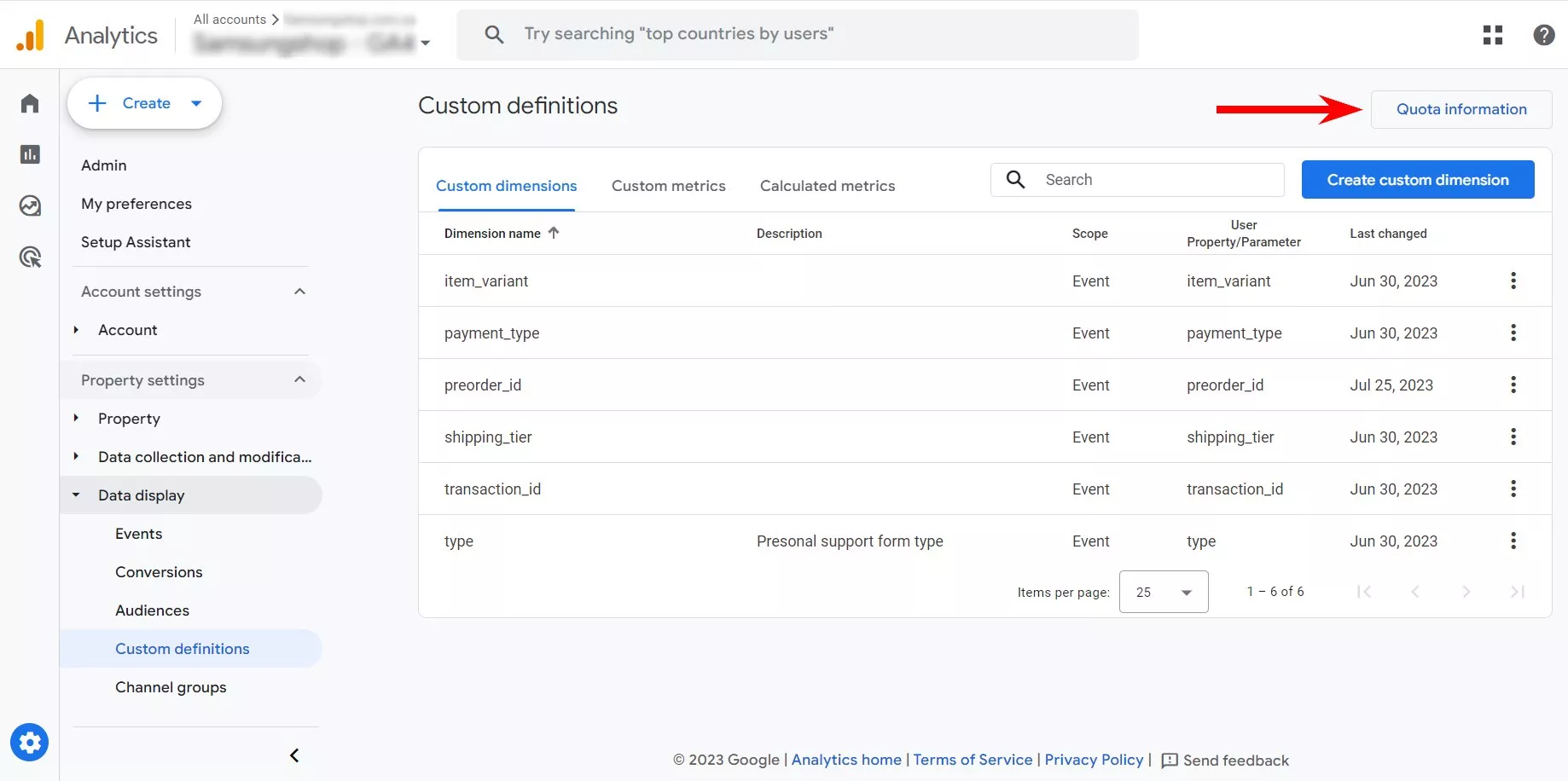The image size is (1568, 781).
Task: Expand Data collection and modification item
Action: tap(76, 456)
